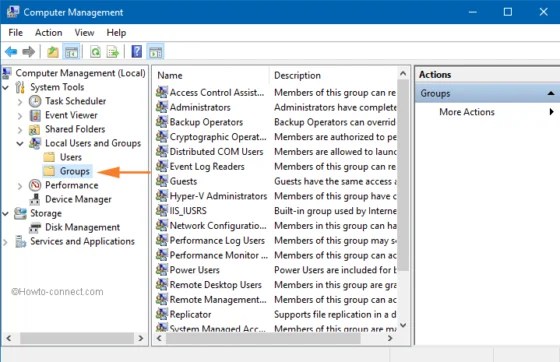Click the tree pane horizontal scrollbar thumb
The image size is (560, 362).
click(x=77, y=338)
